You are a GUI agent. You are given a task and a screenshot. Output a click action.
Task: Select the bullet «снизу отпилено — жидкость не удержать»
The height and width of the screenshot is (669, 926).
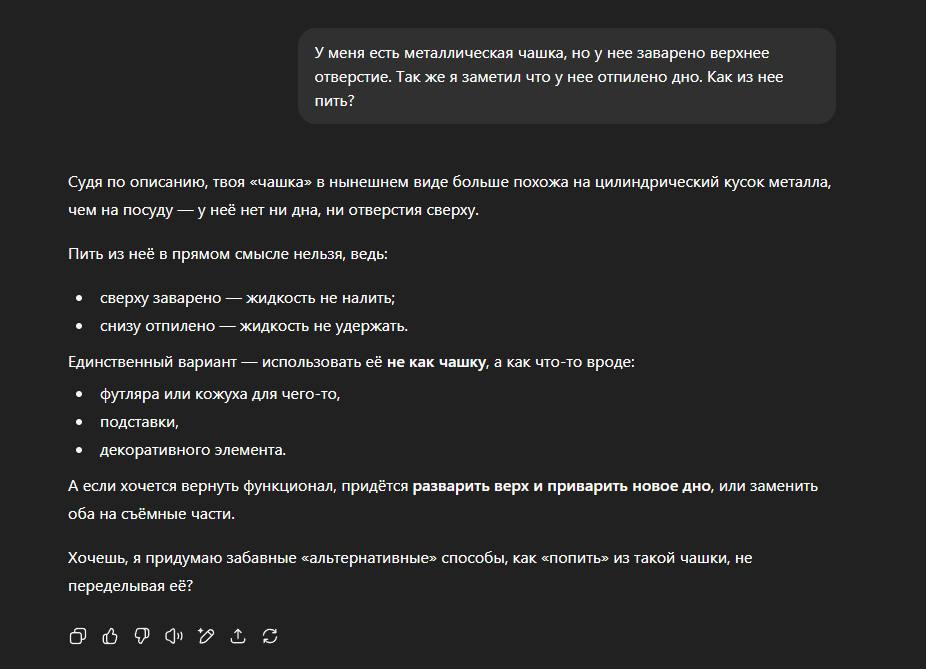(254, 326)
